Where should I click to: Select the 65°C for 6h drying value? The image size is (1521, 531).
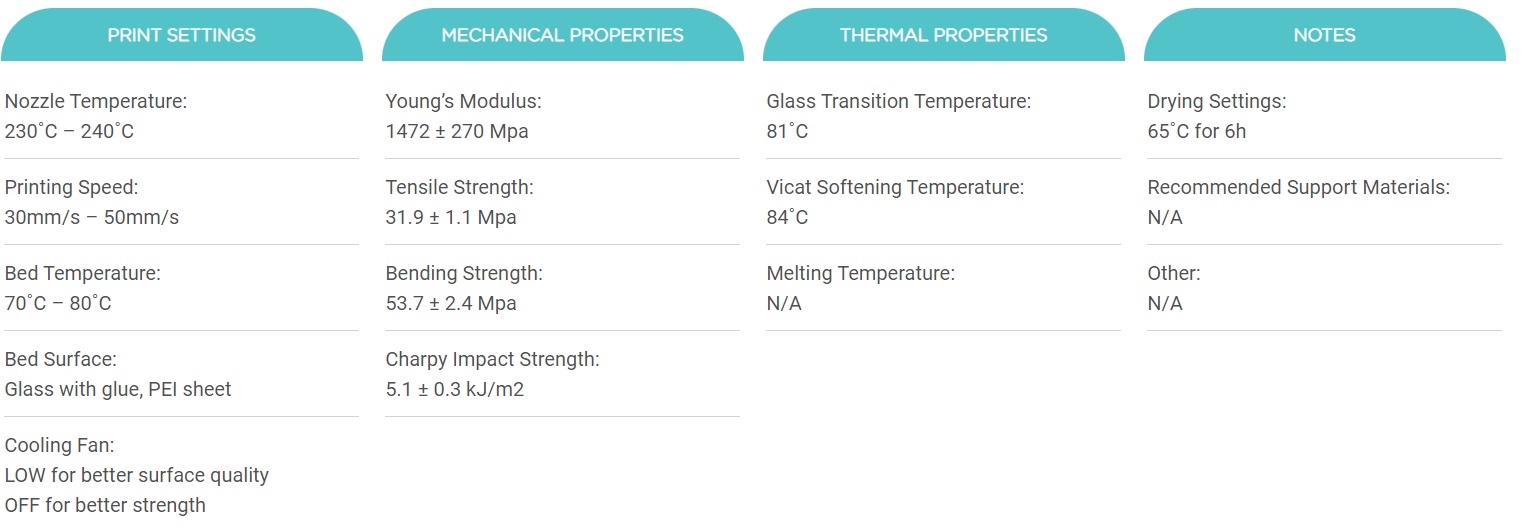click(x=1197, y=131)
